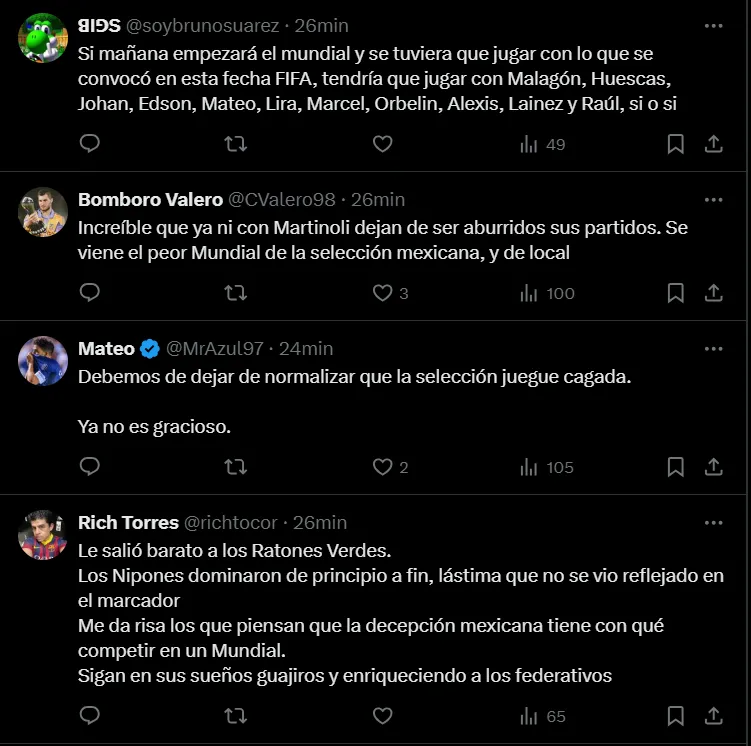The height and width of the screenshot is (746, 751).
Task: Reply to Mateo's tweet
Action: point(90,467)
